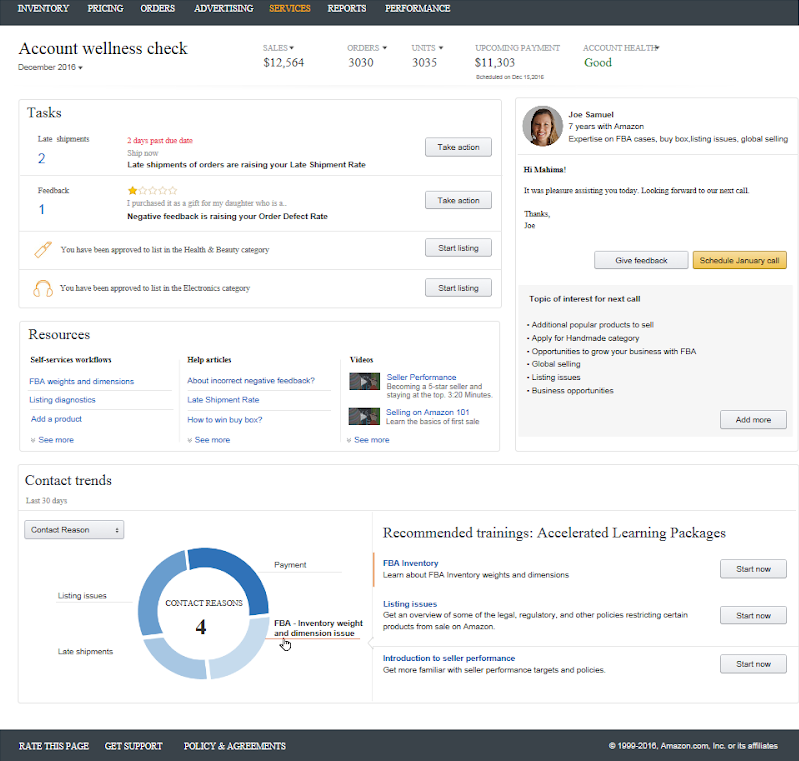The height and width of the screenshot is (761, 799).
Task: Click Policy & Agreements in footer
Action: (x=234, y=746)
